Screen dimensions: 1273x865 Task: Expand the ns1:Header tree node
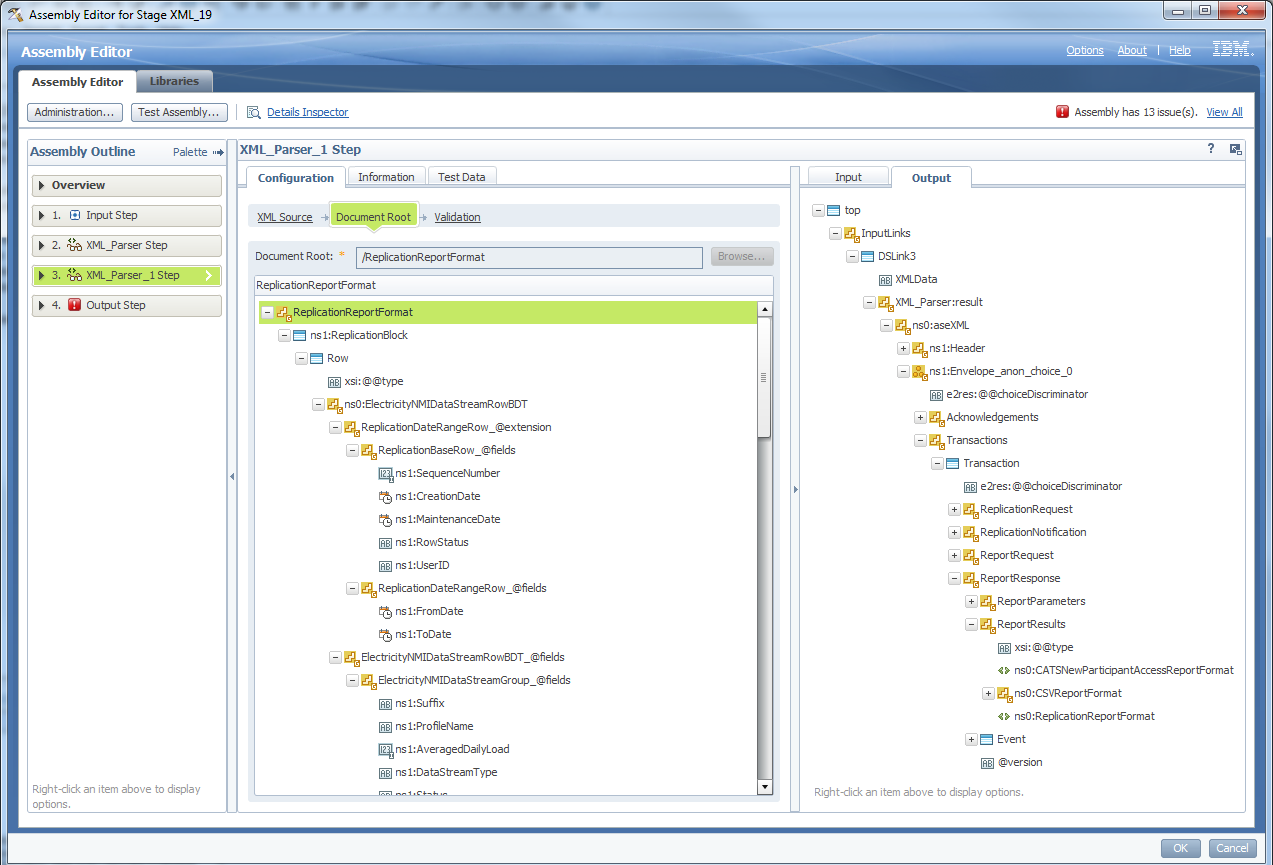(x=903, y=348)
